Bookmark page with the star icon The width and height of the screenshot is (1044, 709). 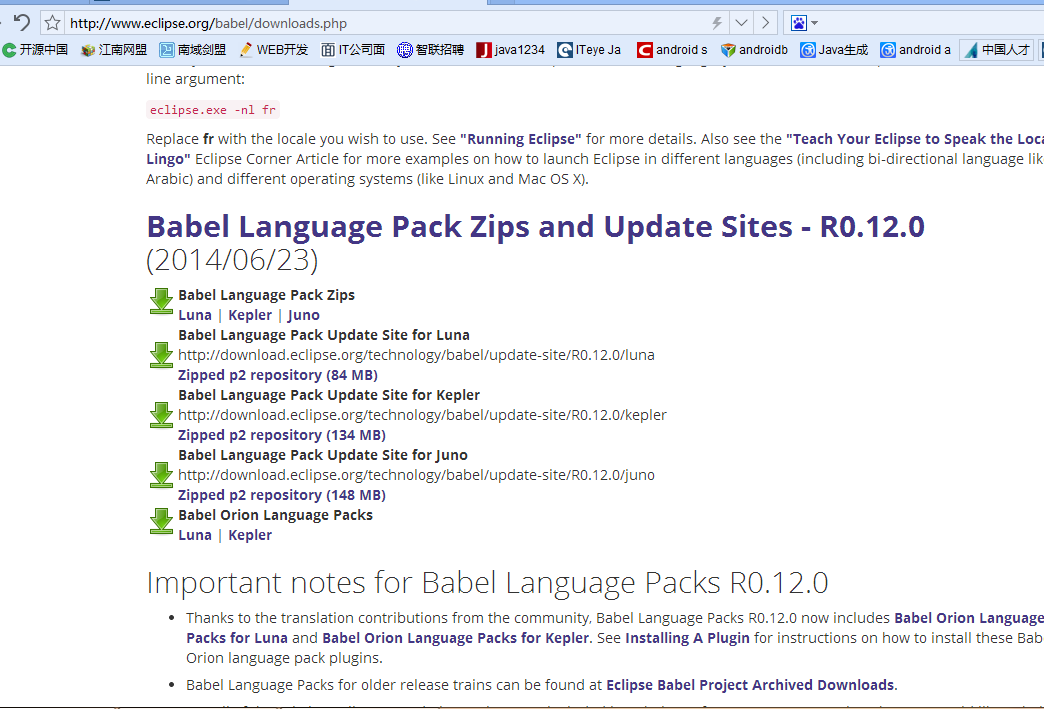click(52, 23)
